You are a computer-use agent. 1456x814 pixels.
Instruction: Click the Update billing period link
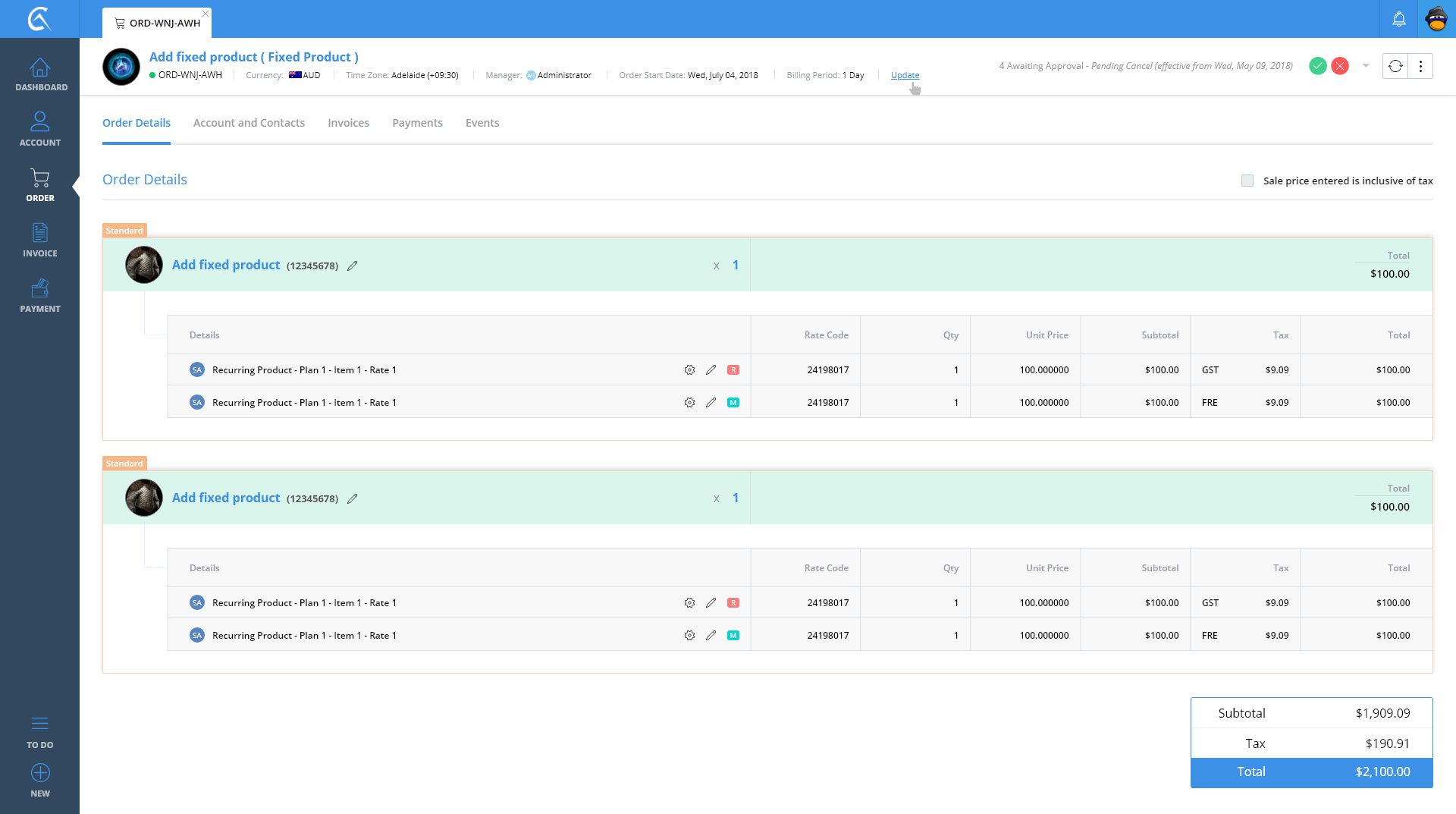905,75
